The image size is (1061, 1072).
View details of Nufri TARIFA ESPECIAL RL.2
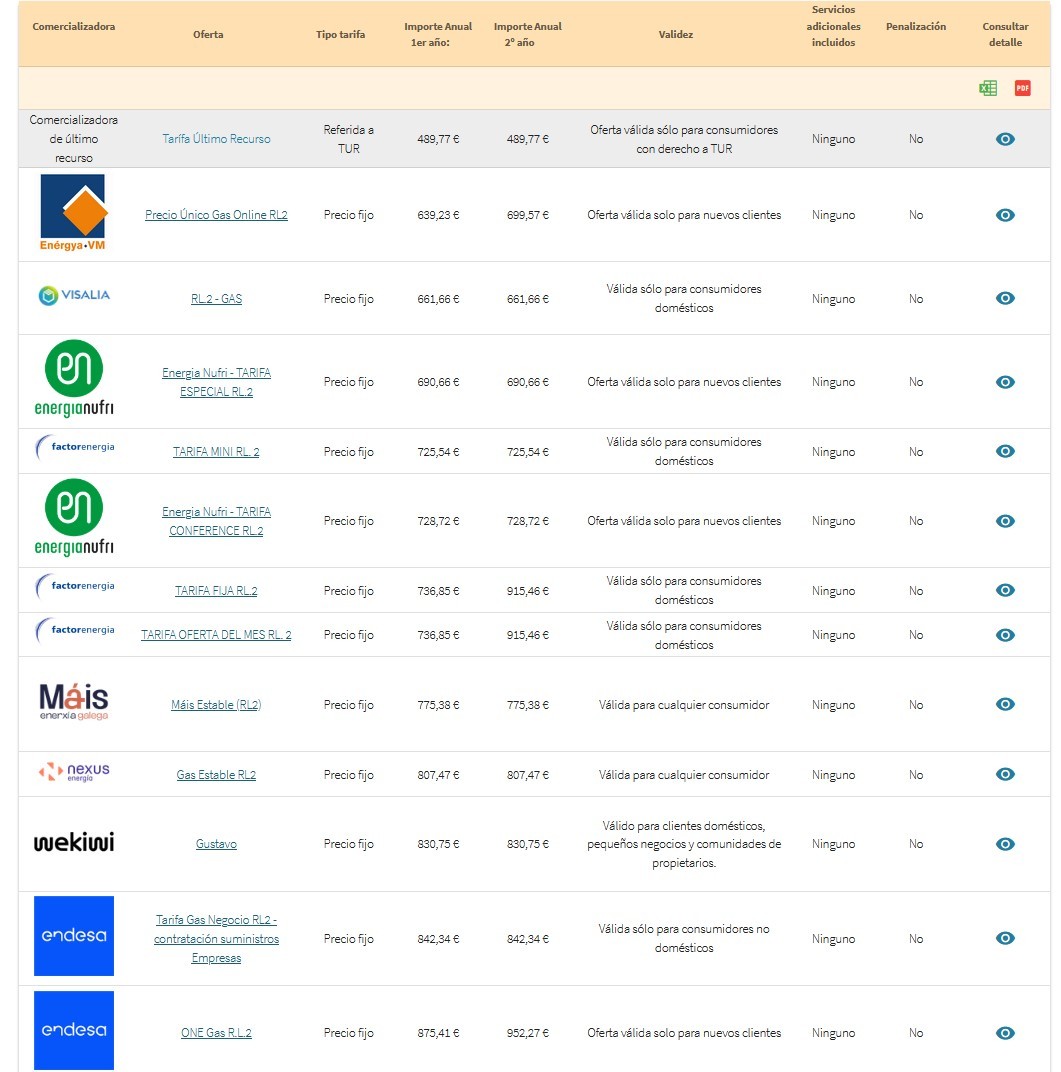(1005, 381)
